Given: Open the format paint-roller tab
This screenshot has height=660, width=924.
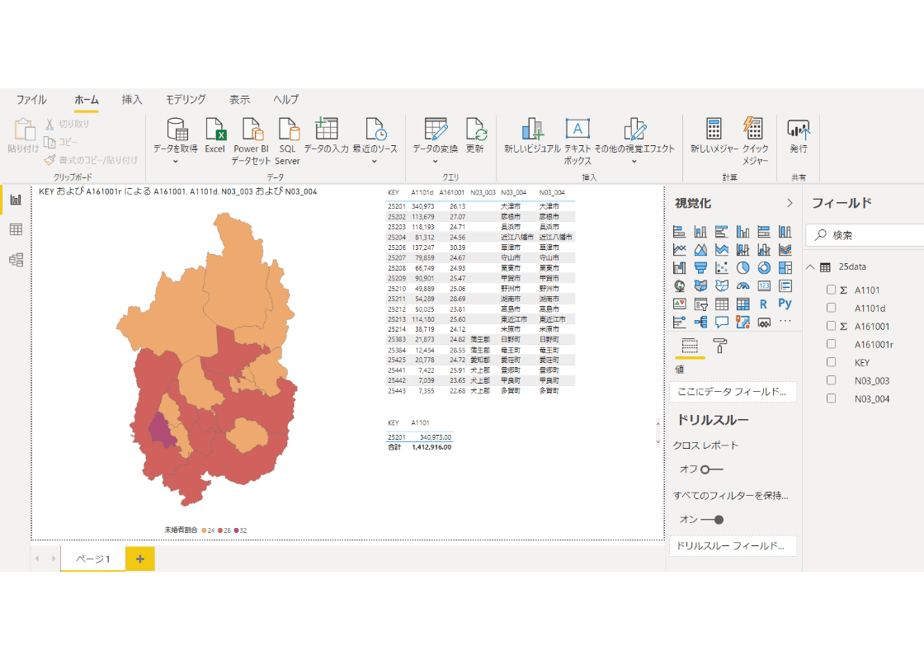Looking at the screenshot, I should point(720,345).
